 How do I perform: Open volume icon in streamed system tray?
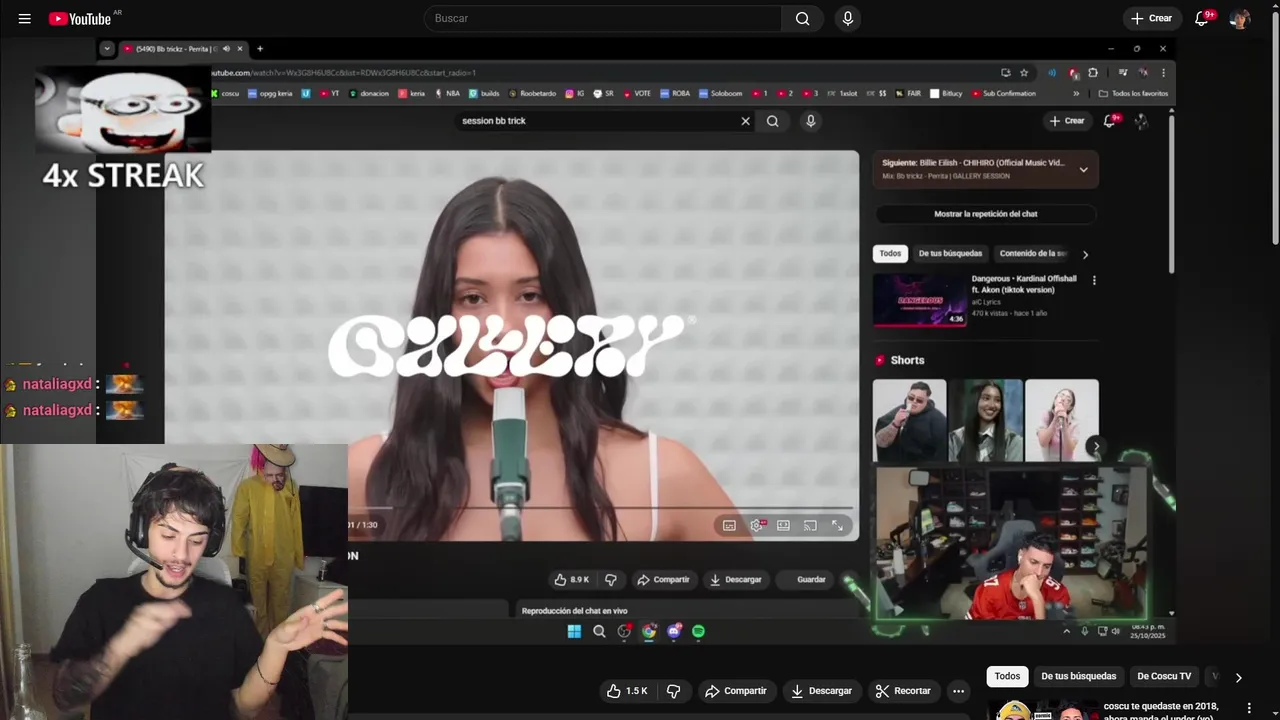(x=1116, y=631)
